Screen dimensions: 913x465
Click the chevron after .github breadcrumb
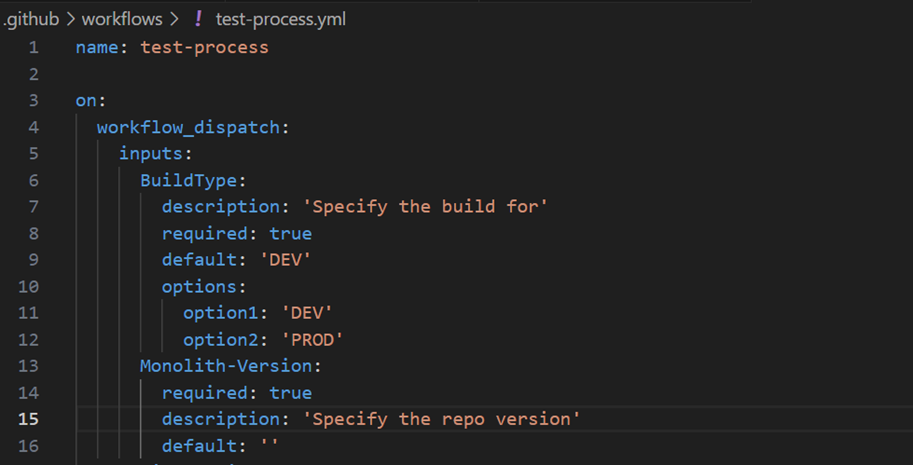(72, 19)
